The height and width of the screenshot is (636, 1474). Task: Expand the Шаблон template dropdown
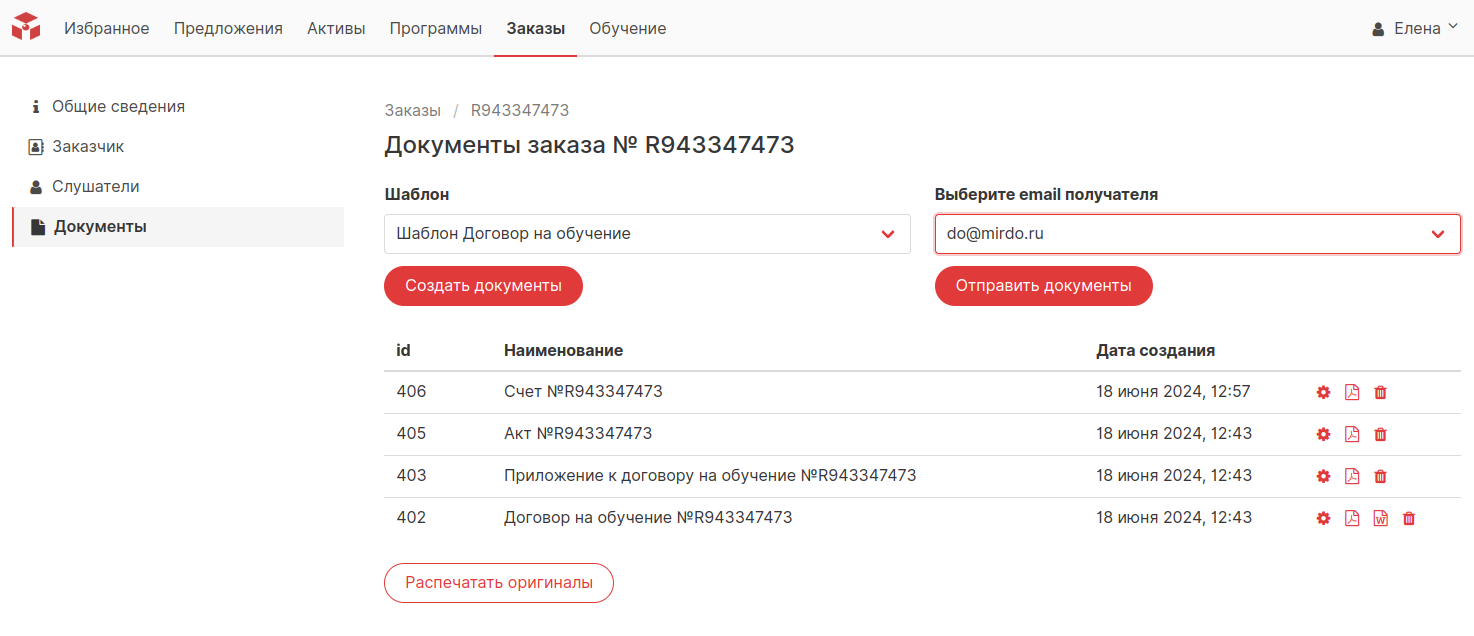click(x=646, y=234)
